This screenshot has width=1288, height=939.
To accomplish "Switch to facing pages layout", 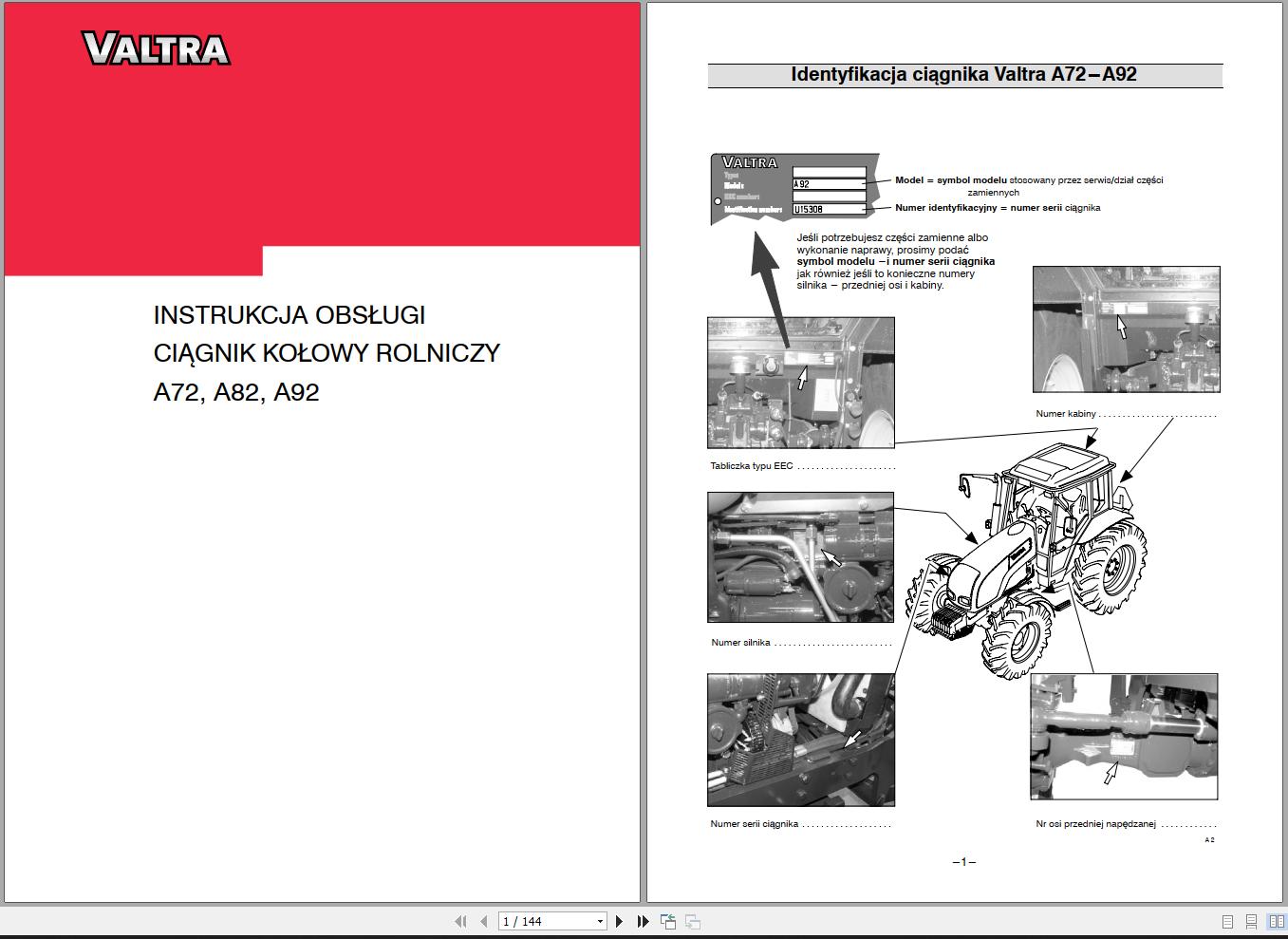I will pyautogui.click(x=1277, y=921).
